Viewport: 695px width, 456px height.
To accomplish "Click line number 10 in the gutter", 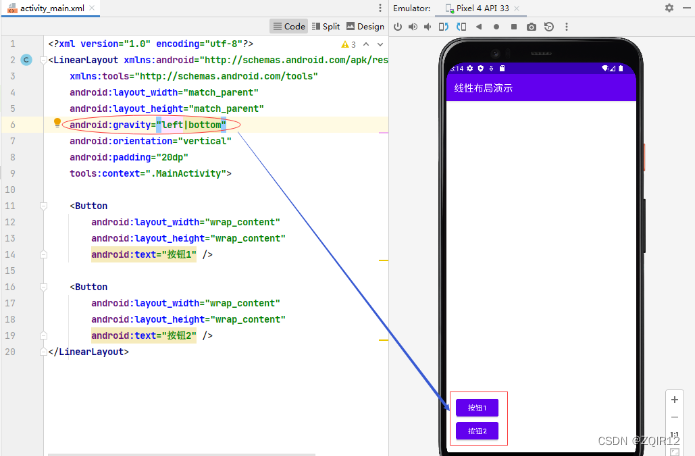I will [x=10, y=190].
